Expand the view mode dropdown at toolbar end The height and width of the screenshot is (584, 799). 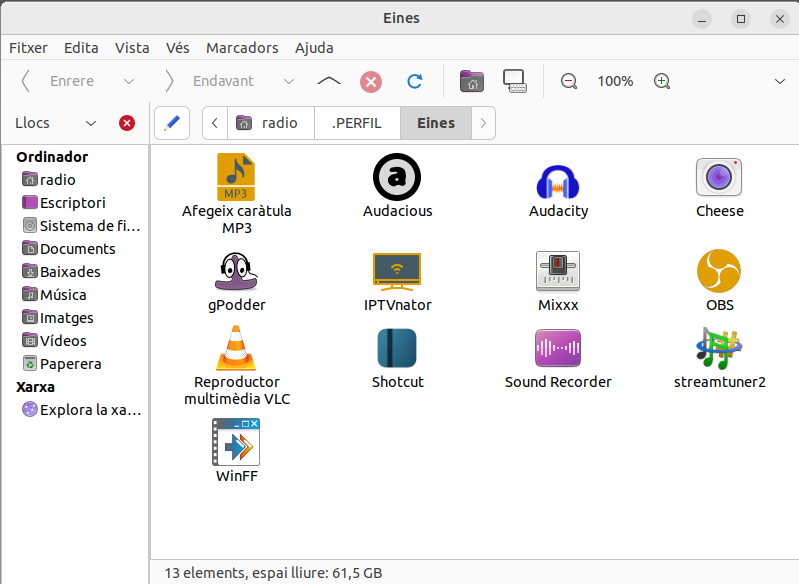[x=780, y=81]
